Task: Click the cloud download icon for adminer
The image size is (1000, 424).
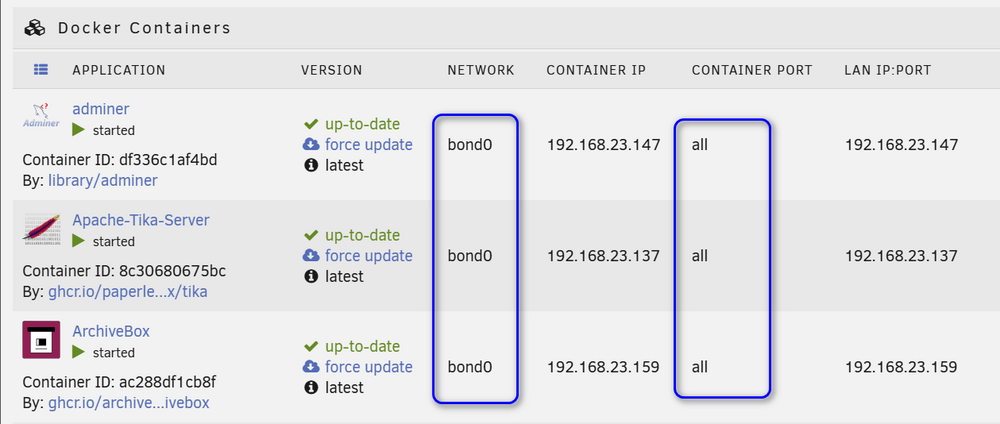Action: [311, 144]
